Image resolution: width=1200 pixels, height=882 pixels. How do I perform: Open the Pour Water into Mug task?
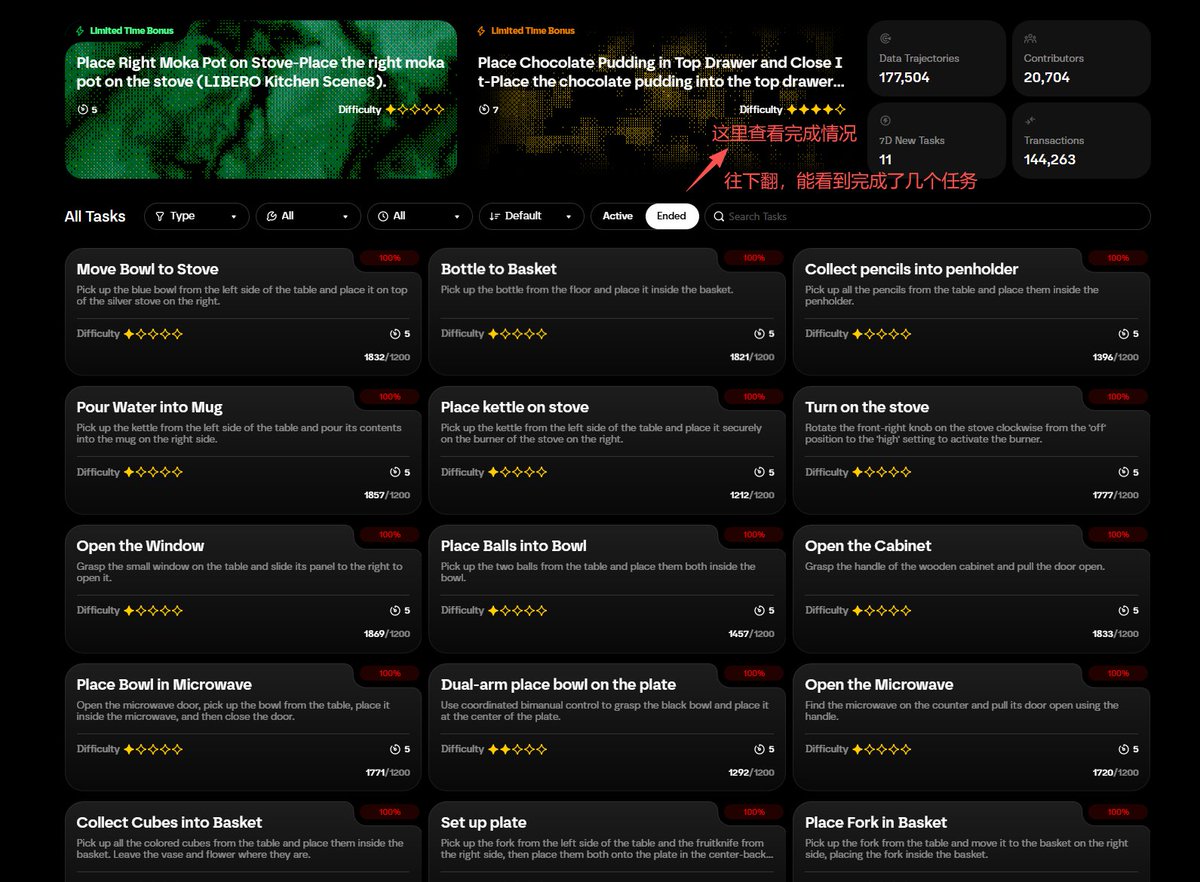click(x=243, y=449)
